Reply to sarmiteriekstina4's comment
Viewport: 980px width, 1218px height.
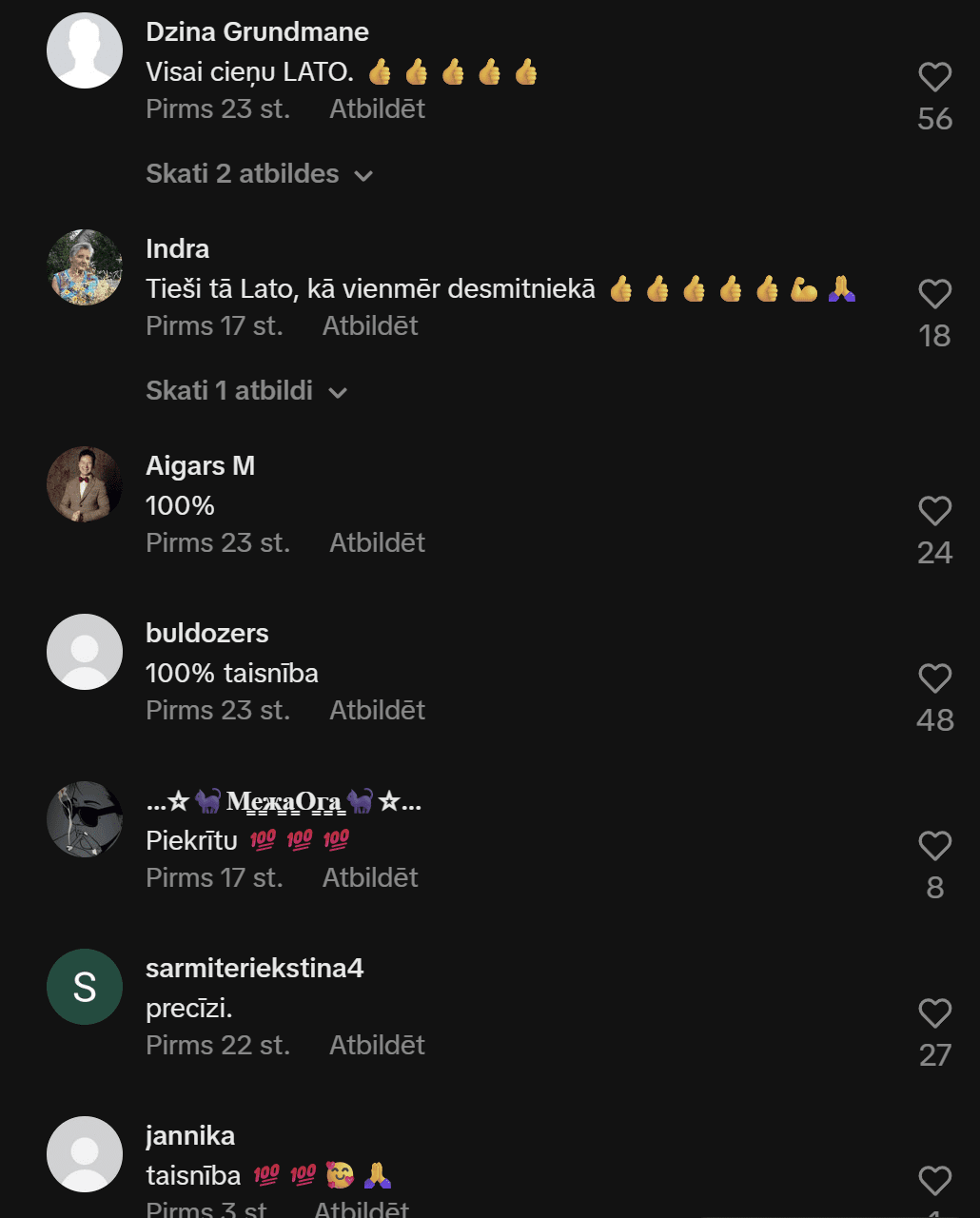(x=377, y=1046)
